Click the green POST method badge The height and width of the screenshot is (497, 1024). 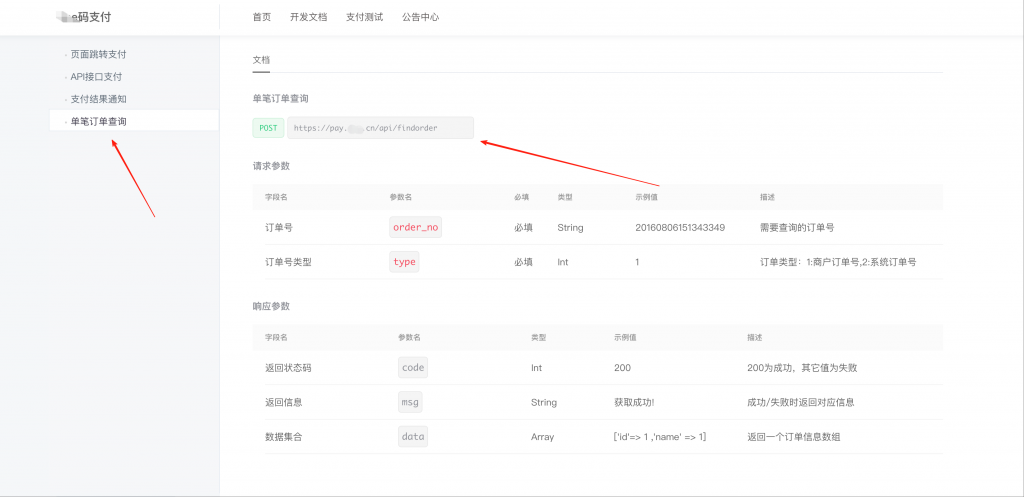click(268, 128)
